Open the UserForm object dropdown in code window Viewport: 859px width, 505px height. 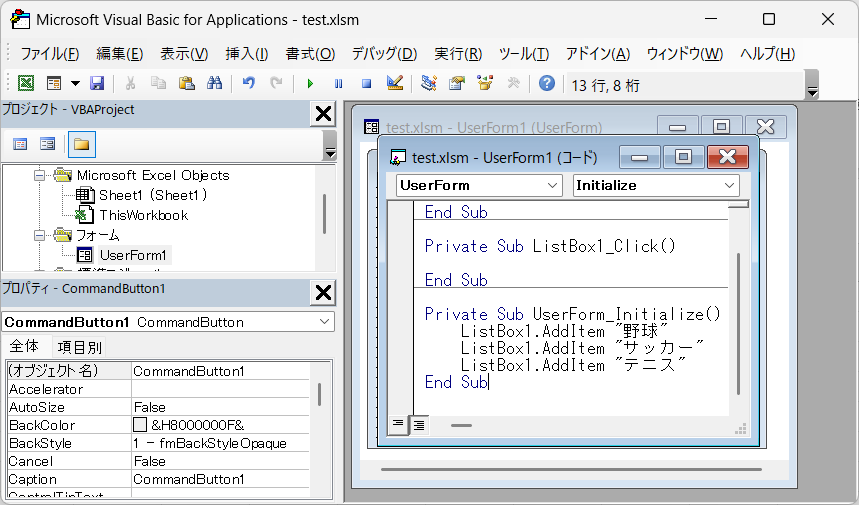pyautogui.click(x=552, y=186)
